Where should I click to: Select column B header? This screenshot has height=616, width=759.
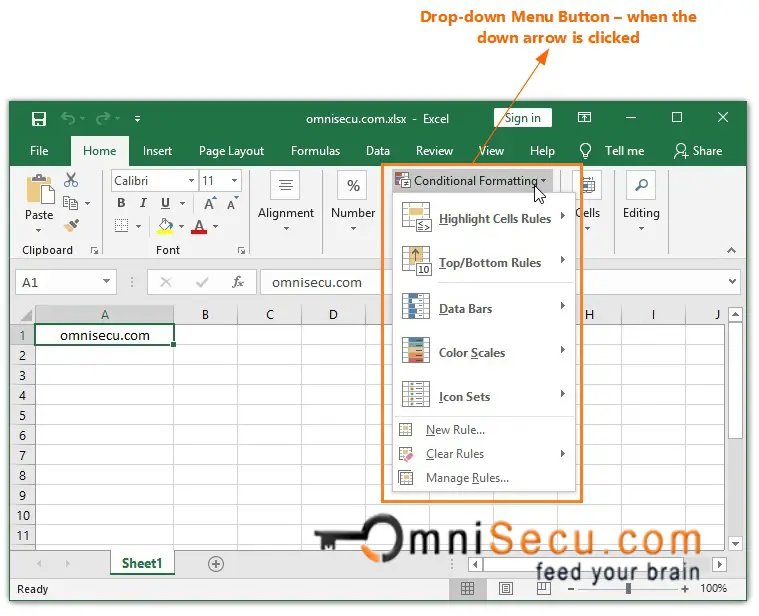point(205,315)
